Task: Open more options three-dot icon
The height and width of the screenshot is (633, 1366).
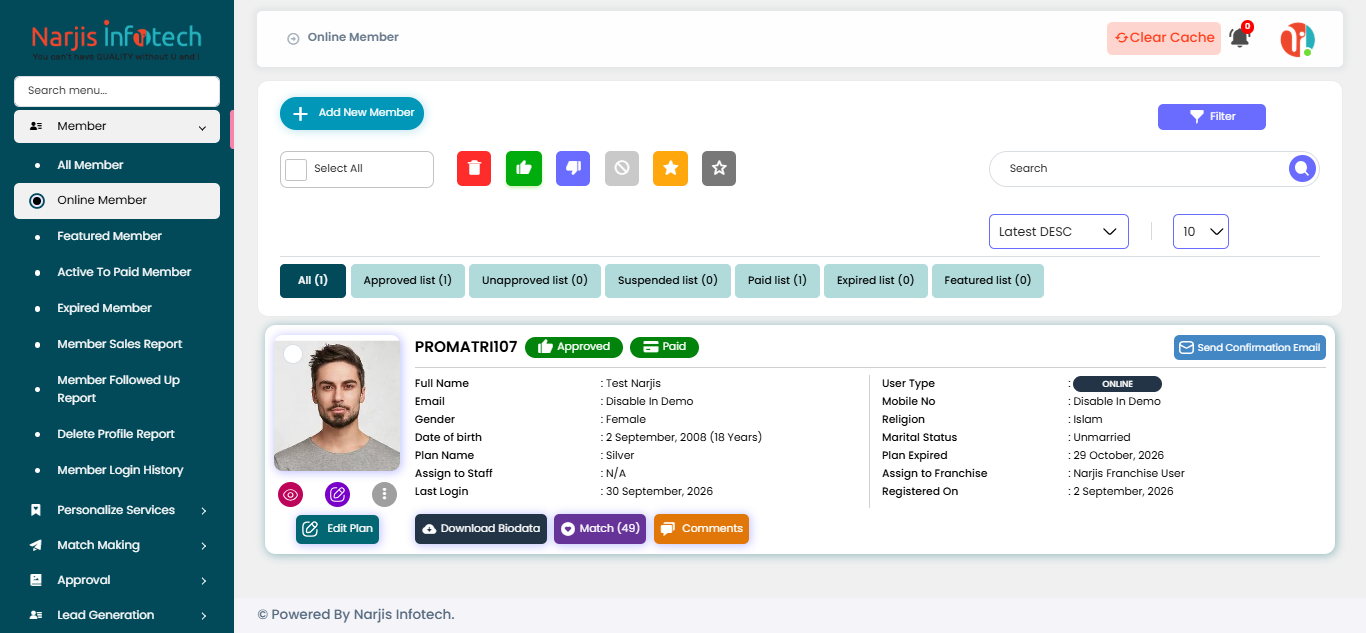Action: click(385, 494)
